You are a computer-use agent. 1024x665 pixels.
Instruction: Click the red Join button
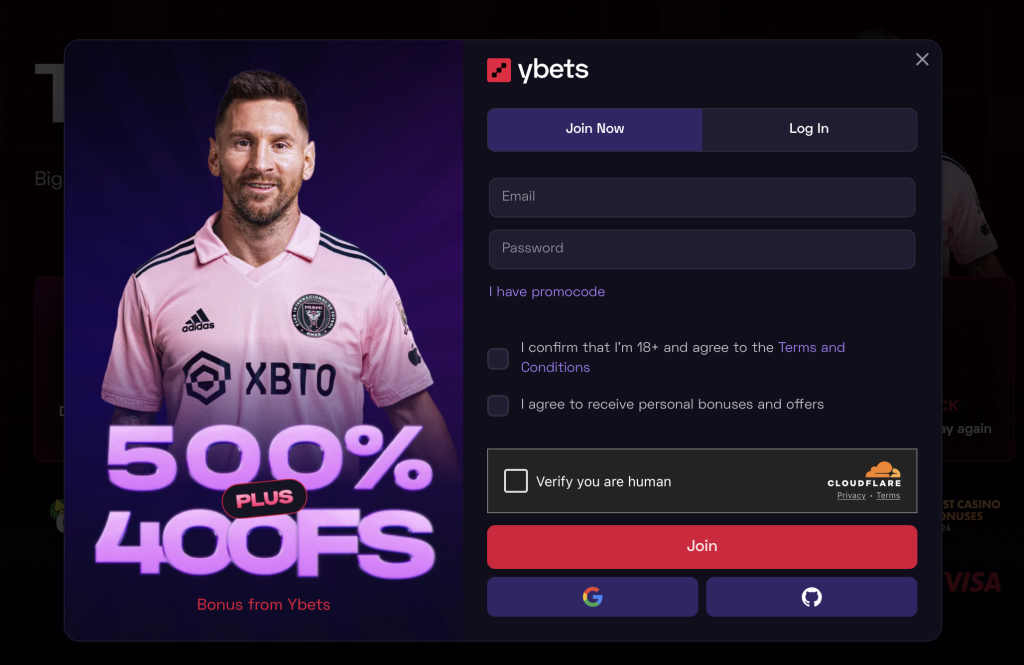coord(702,546)
